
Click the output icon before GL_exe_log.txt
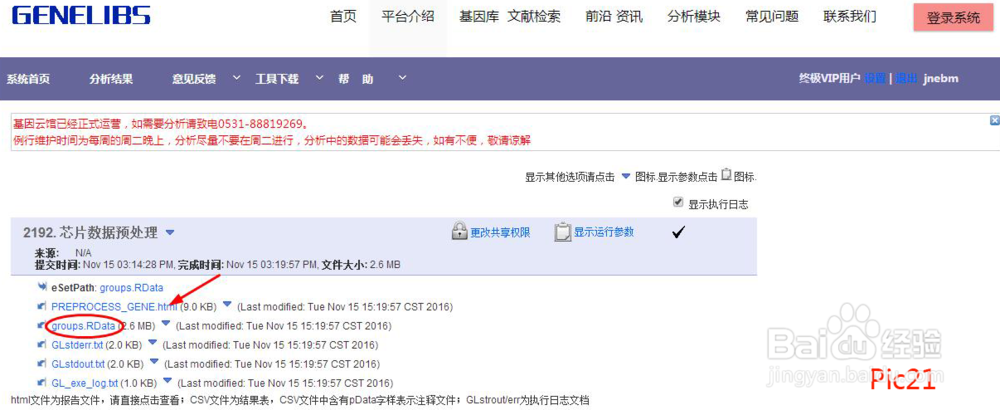point(43,383)
